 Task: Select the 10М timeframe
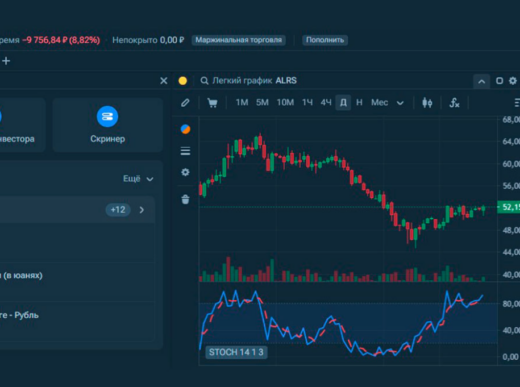pos(285,102)
